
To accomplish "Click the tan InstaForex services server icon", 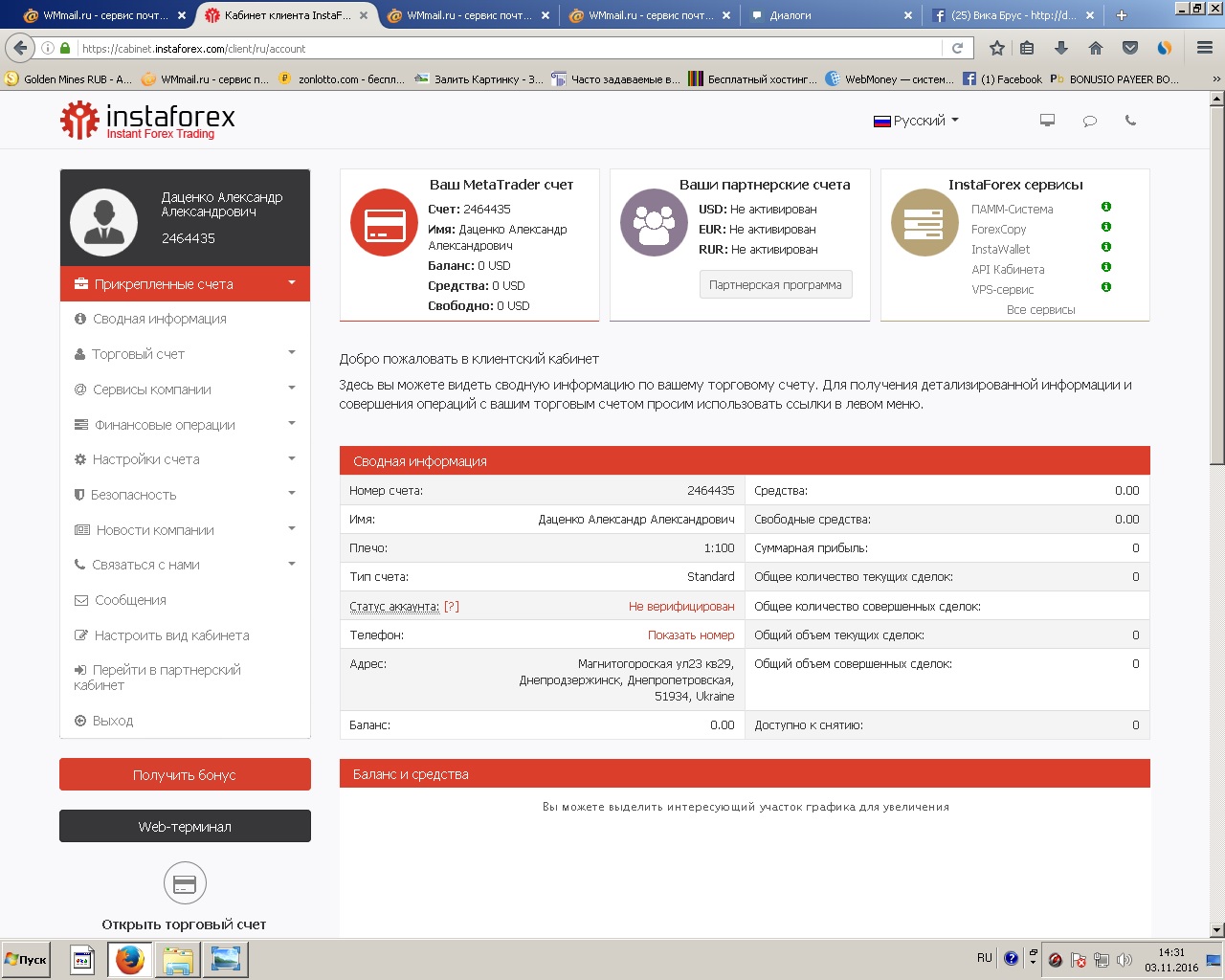I will point(924,224).
